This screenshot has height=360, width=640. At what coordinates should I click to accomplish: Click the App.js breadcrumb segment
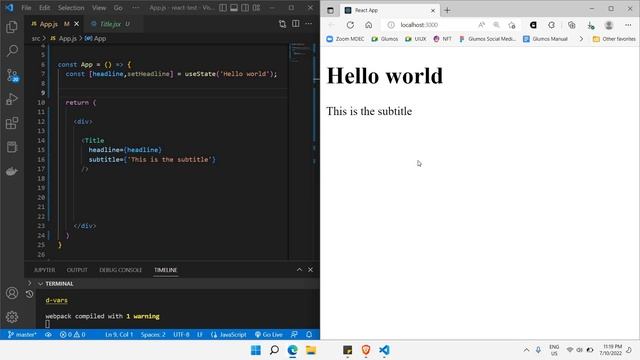[67, 38]
